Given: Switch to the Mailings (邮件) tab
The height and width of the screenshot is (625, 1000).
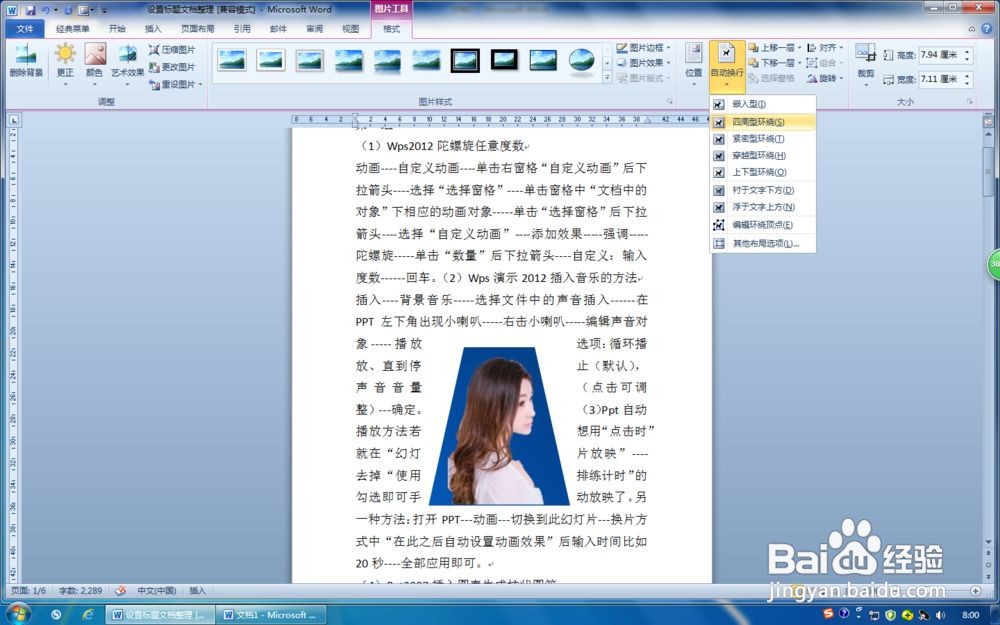Looking at the screenshot, I should click(278, 29).
